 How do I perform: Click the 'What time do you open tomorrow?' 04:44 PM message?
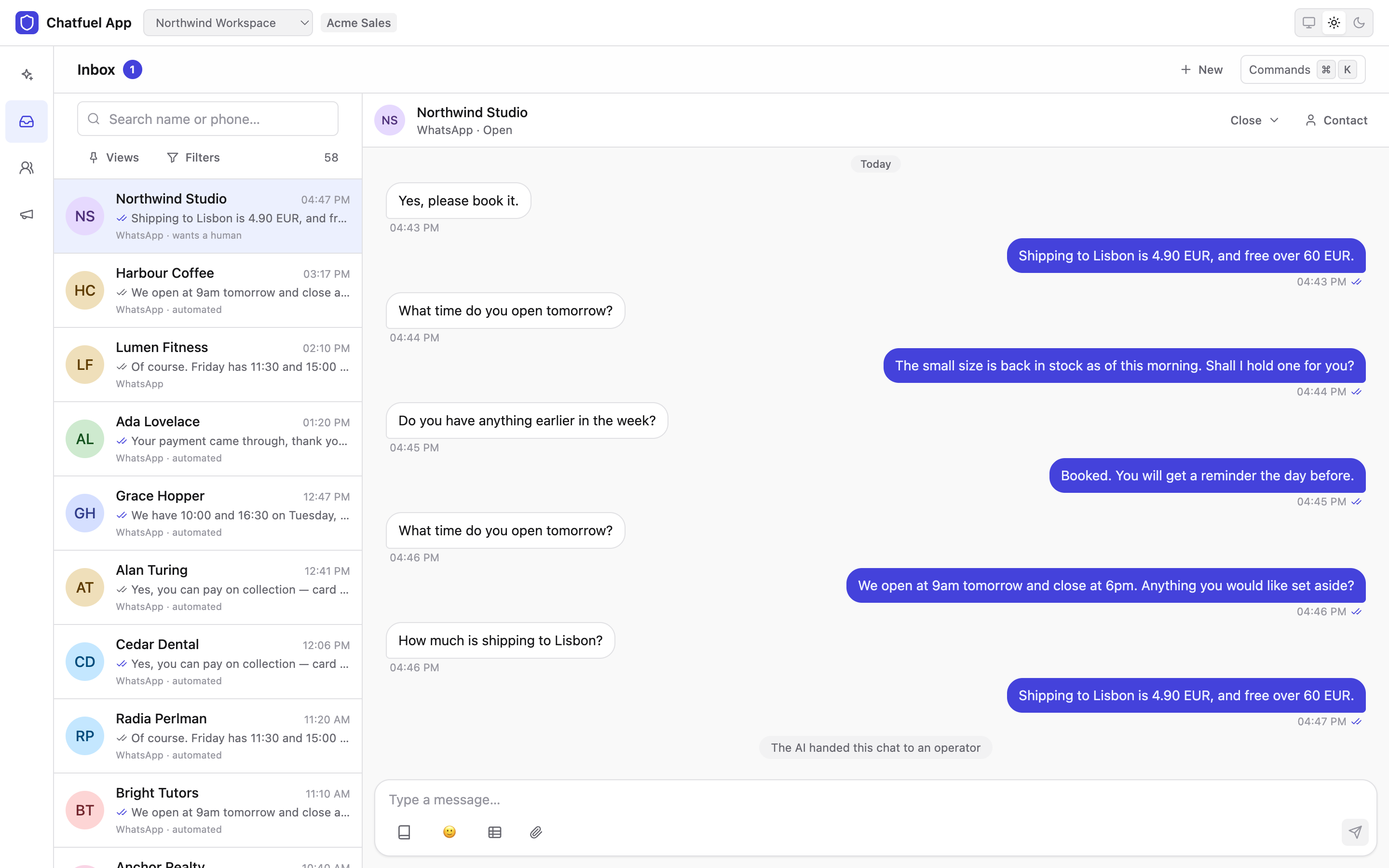(505, 311)
